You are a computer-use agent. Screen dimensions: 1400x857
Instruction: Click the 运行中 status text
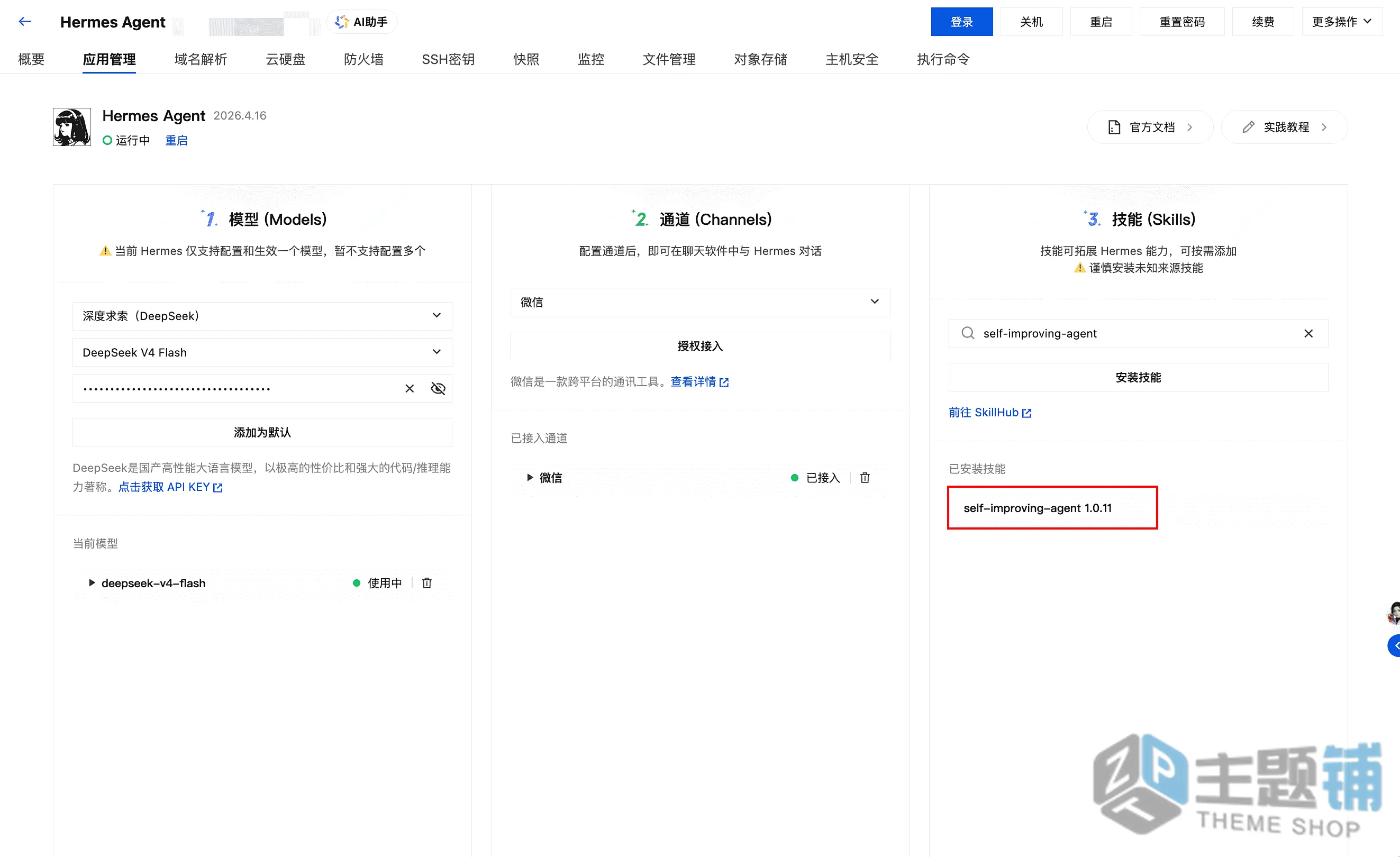tap(132, 140)
